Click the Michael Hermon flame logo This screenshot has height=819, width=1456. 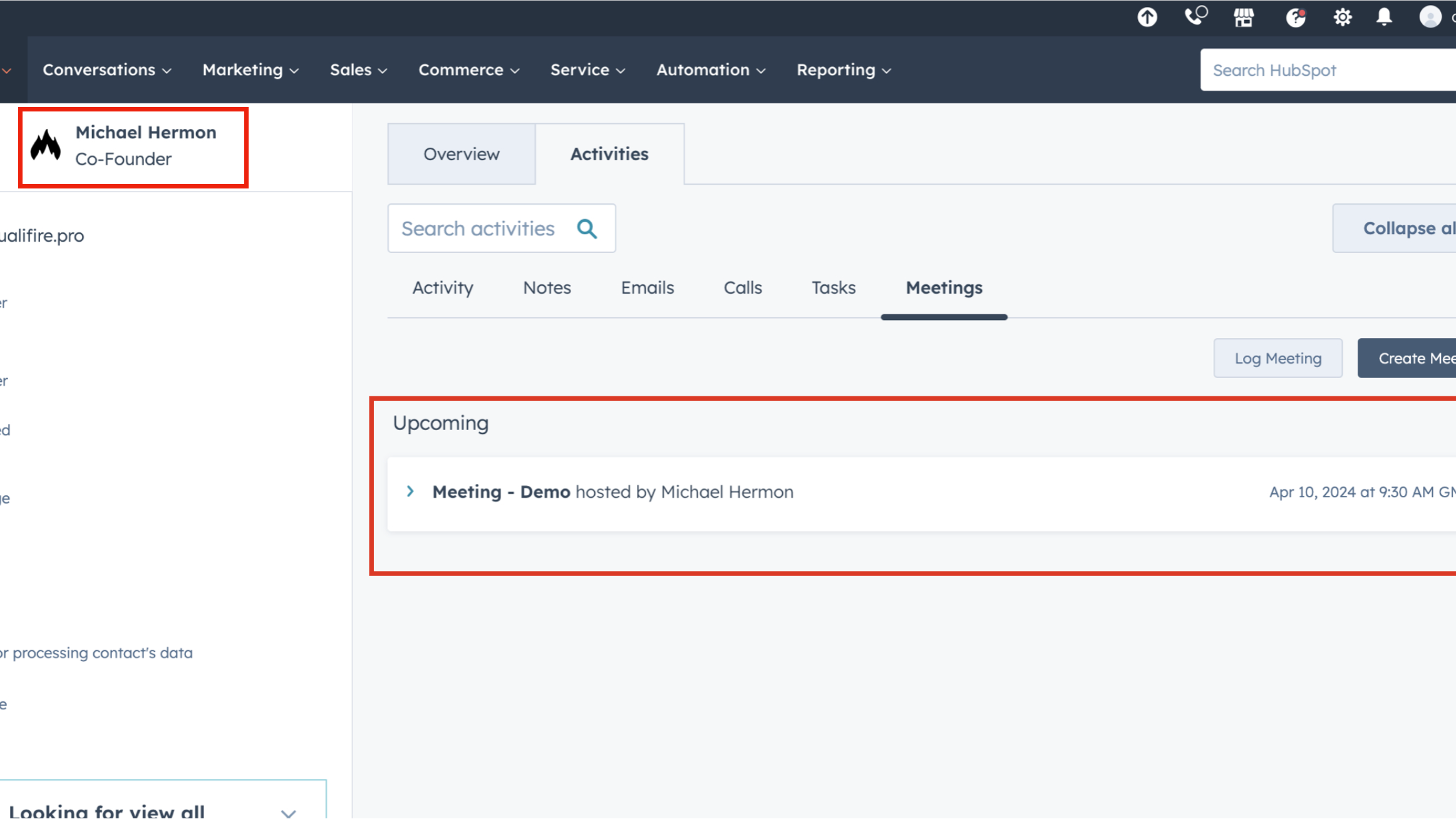coord(46,146)
